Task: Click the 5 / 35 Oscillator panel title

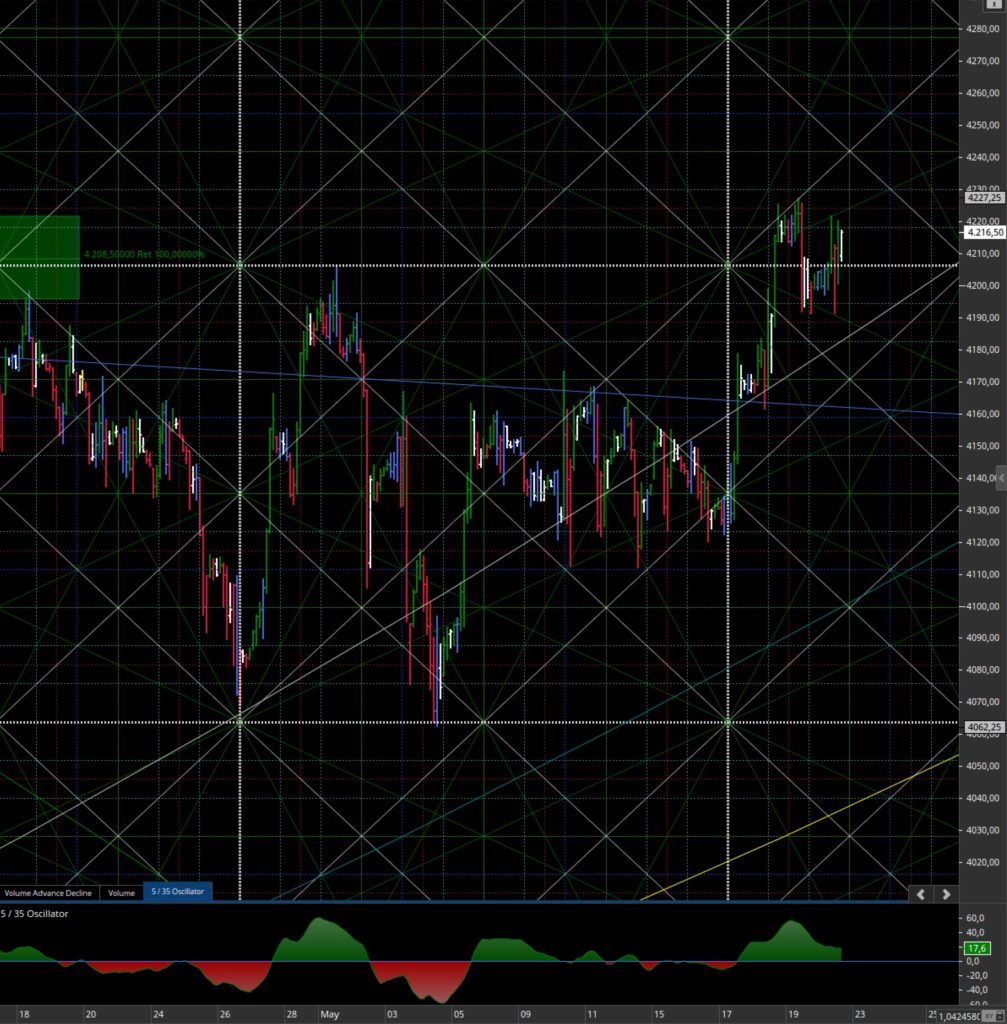Action: point(35,914)
